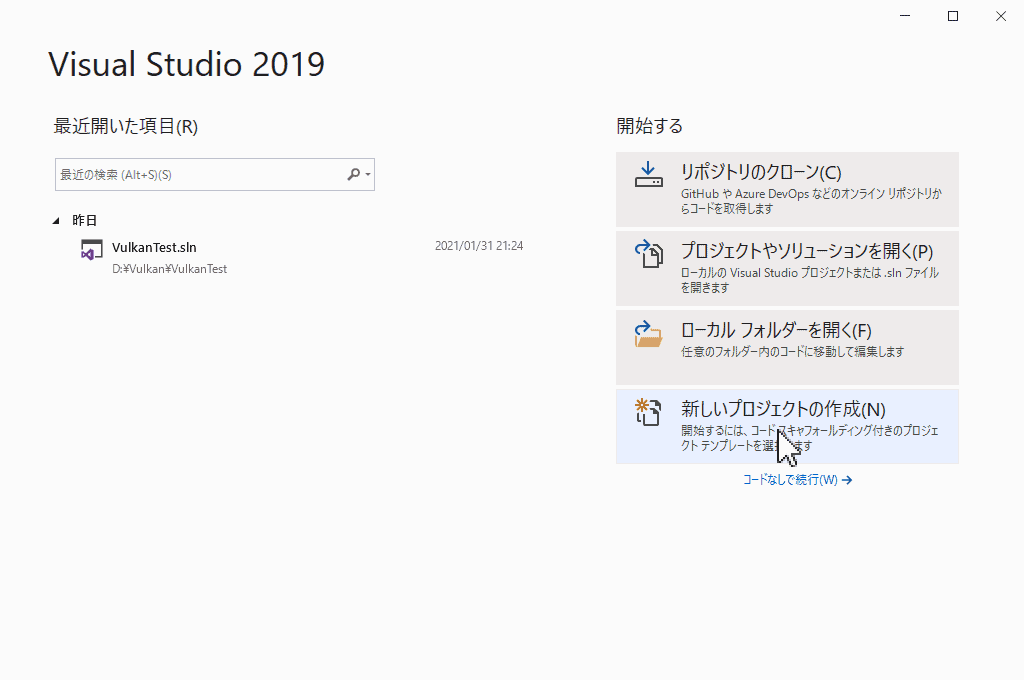Click the clone repository download icon
The width and height of the screenshot is (1024, 680).
point(648,174)
